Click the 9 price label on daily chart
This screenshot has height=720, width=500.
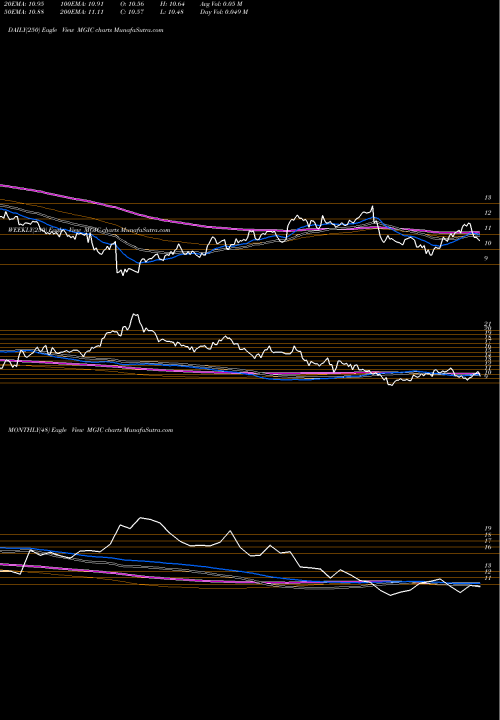click(x=486, y=258)
